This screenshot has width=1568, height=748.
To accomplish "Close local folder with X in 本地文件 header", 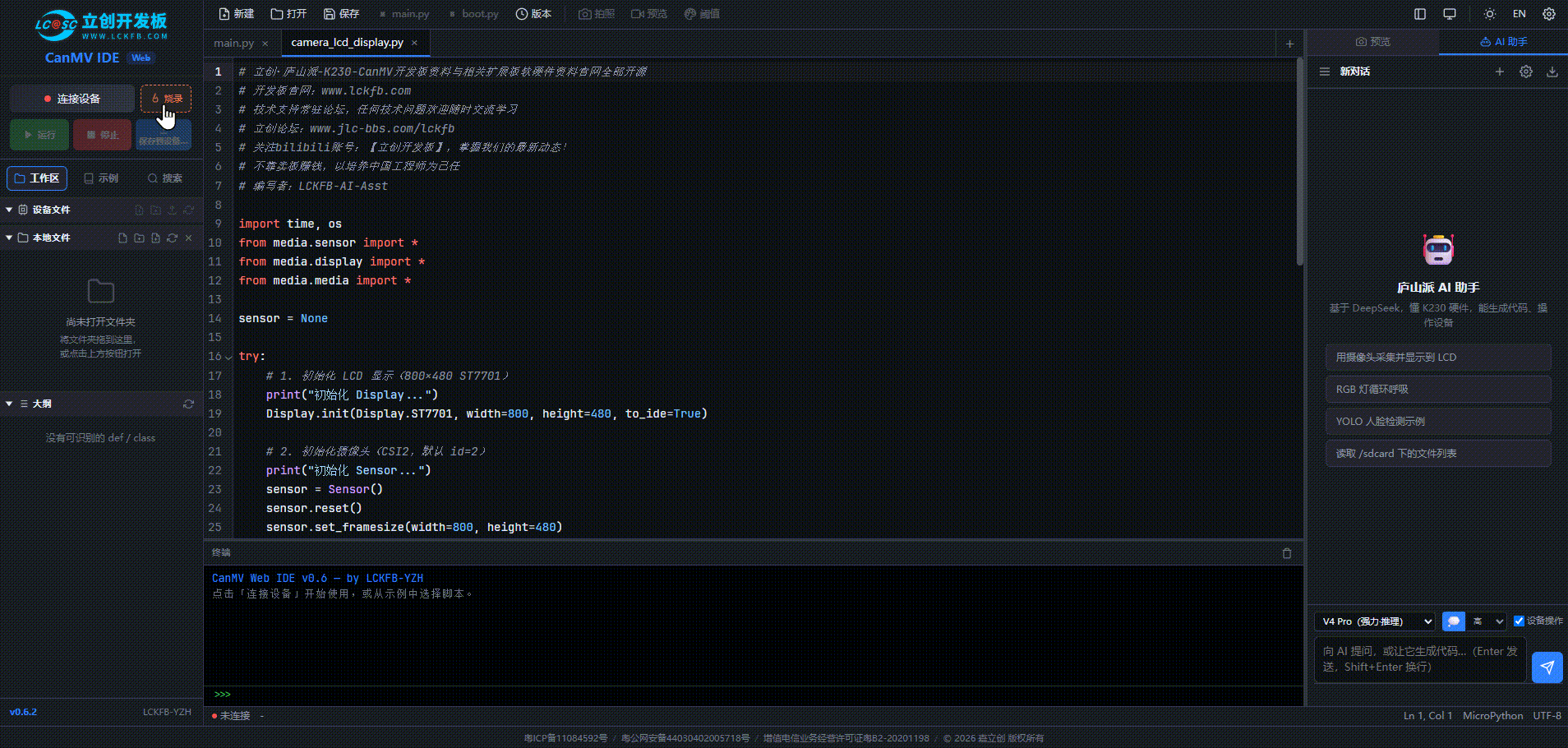I will tap(188, 238).
